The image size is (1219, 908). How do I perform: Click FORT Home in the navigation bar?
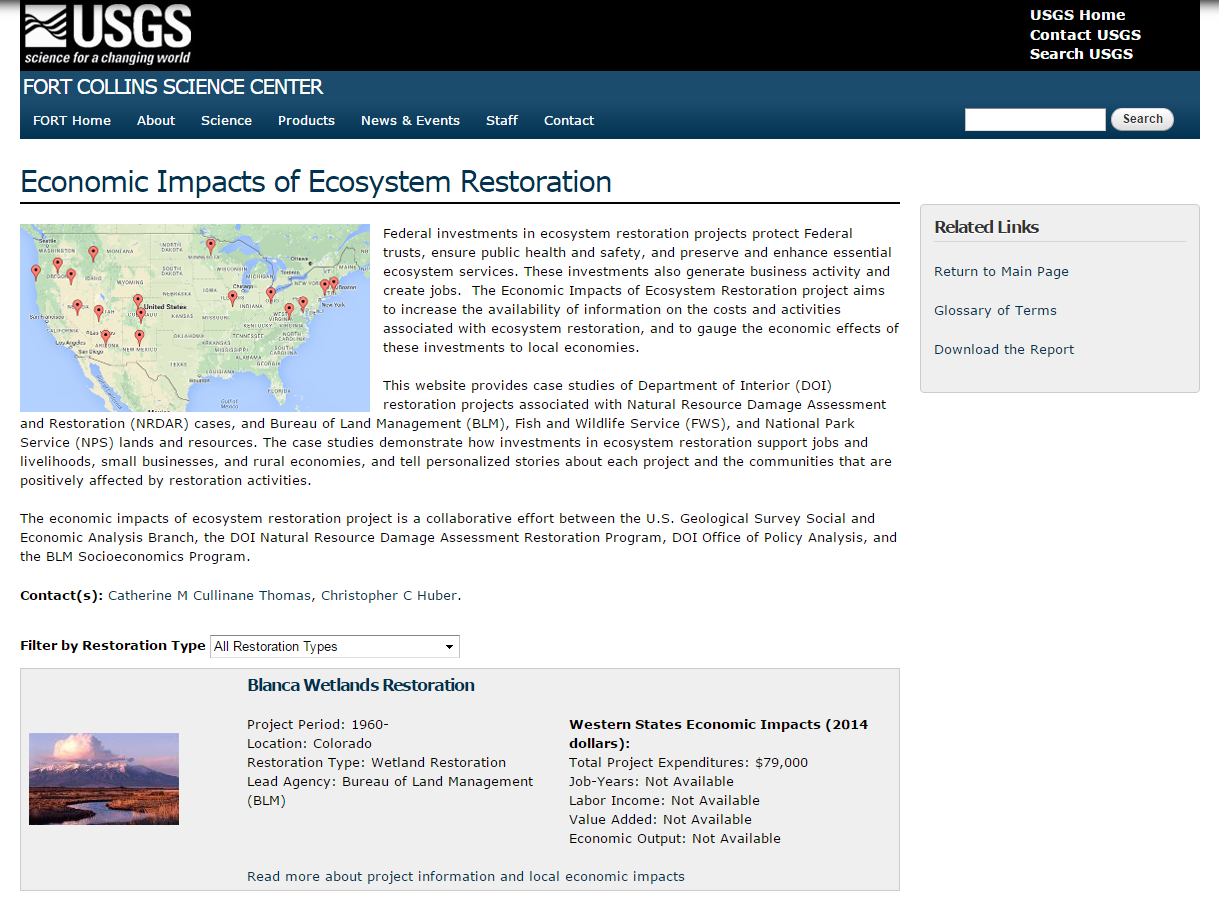pyautogui.click(x=71, y=120)
